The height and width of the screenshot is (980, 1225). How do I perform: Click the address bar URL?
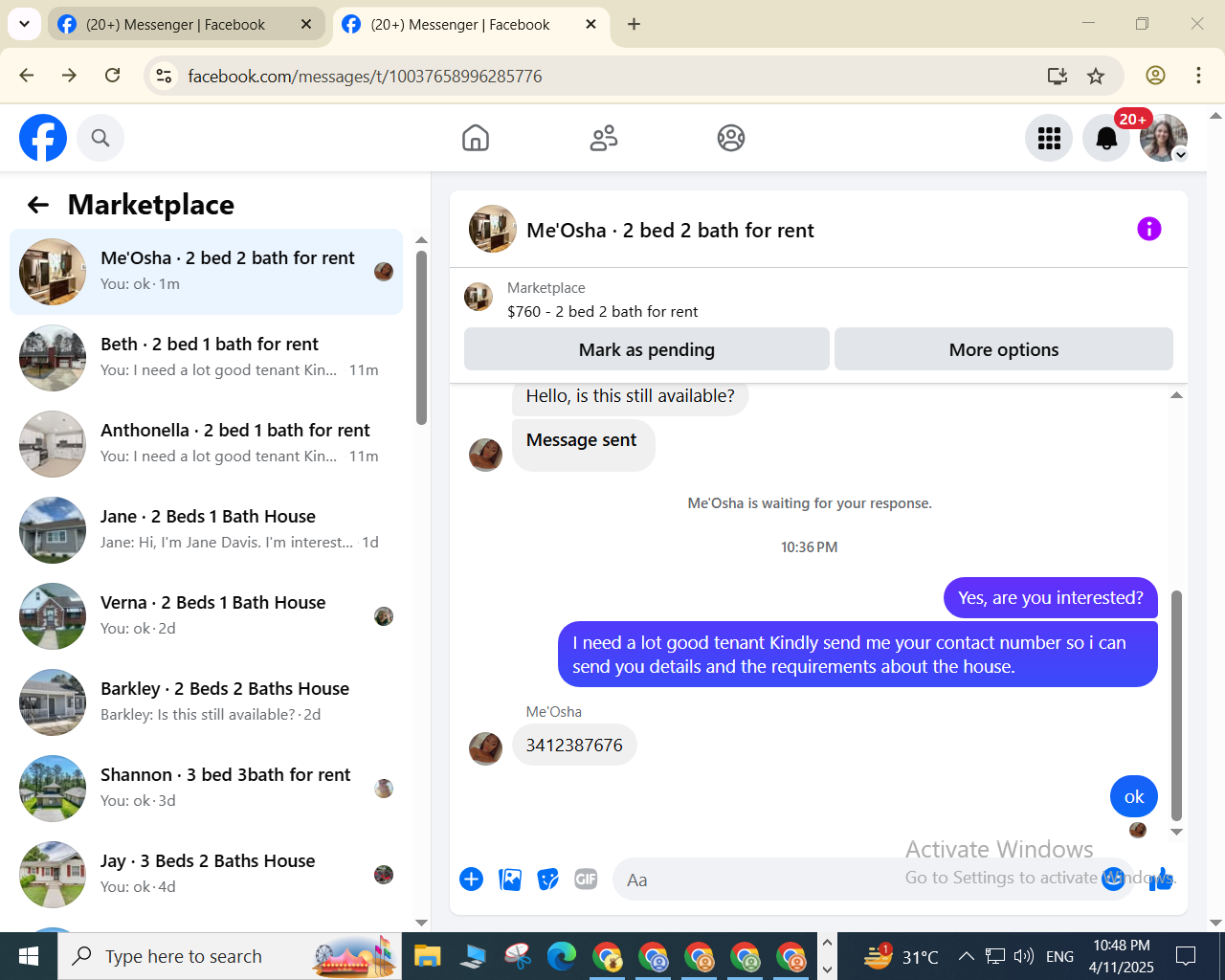(x=365, y=77)
